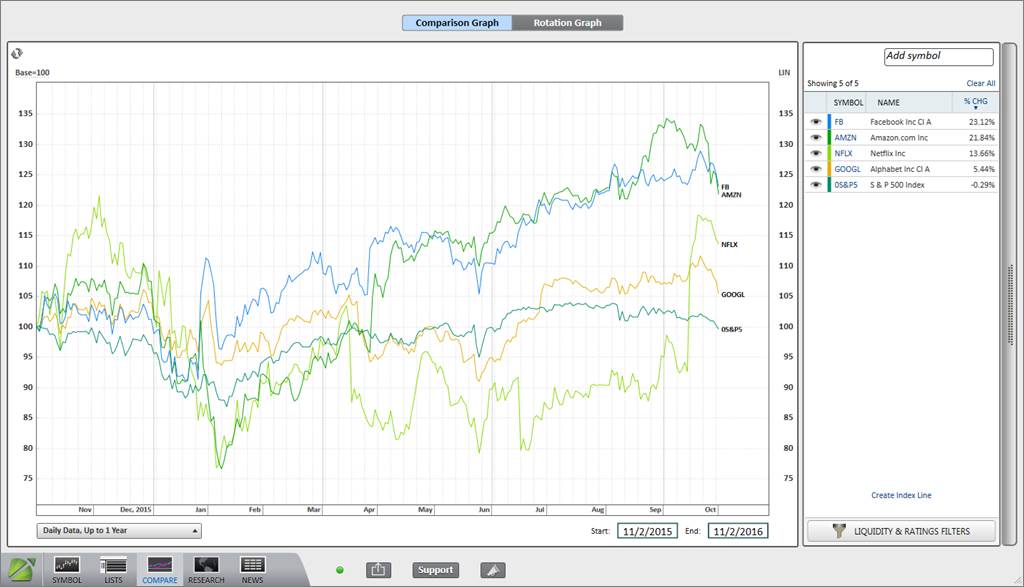Click the S & P 500 Index name
The width and height of the screenshot is (1024, 587).
coord(897,185)
